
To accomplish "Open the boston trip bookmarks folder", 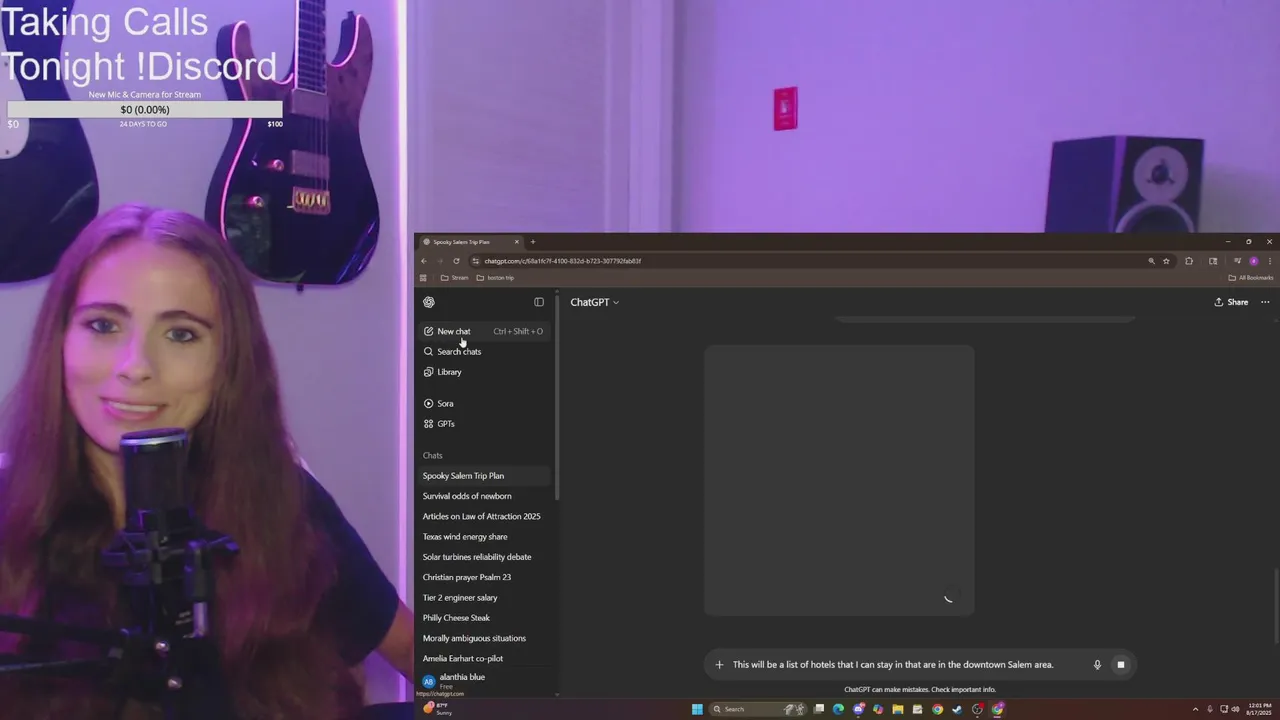I will (x=495, y=278).
